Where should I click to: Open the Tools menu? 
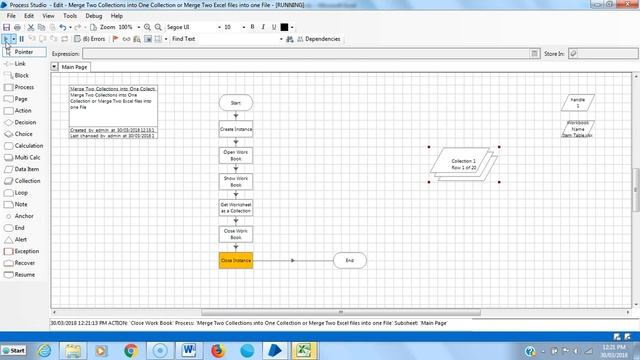(x=70, y=16)
